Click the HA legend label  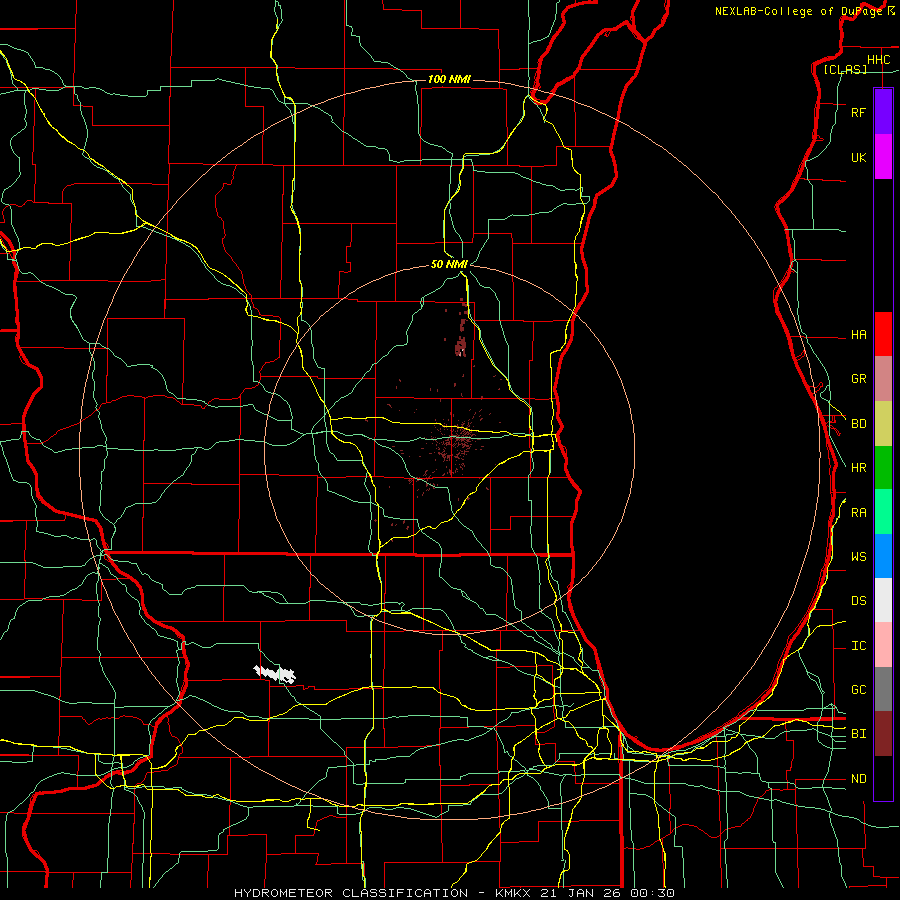(858, 334)
